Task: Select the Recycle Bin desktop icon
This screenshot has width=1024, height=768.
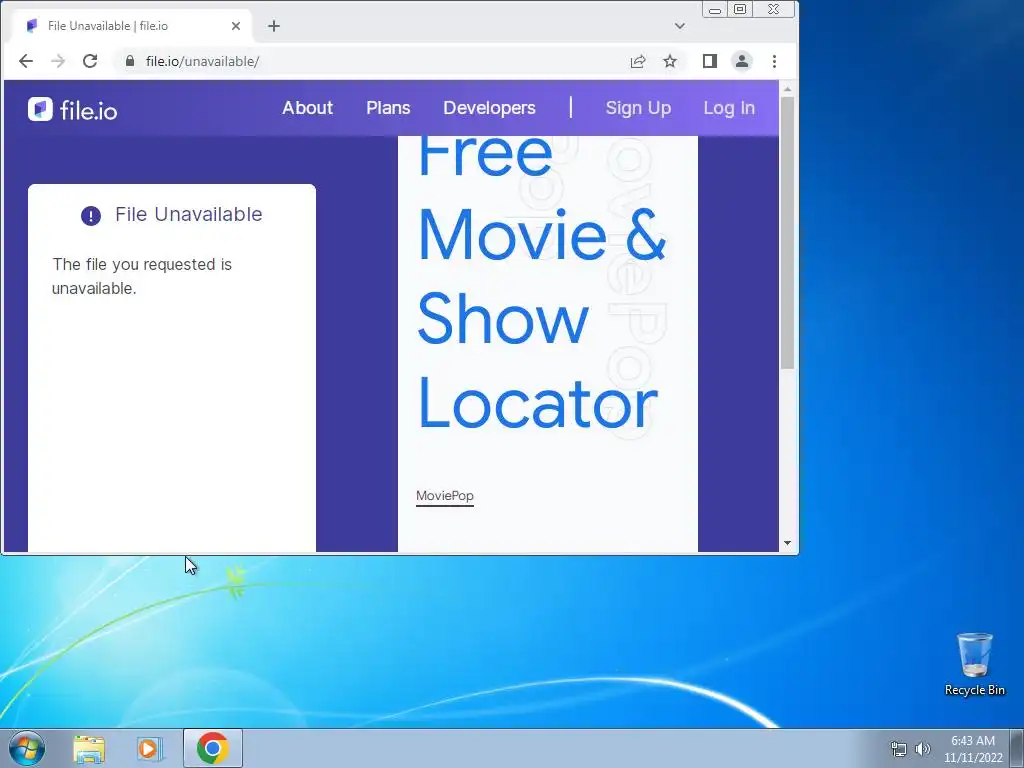Action: coord(974,664)
